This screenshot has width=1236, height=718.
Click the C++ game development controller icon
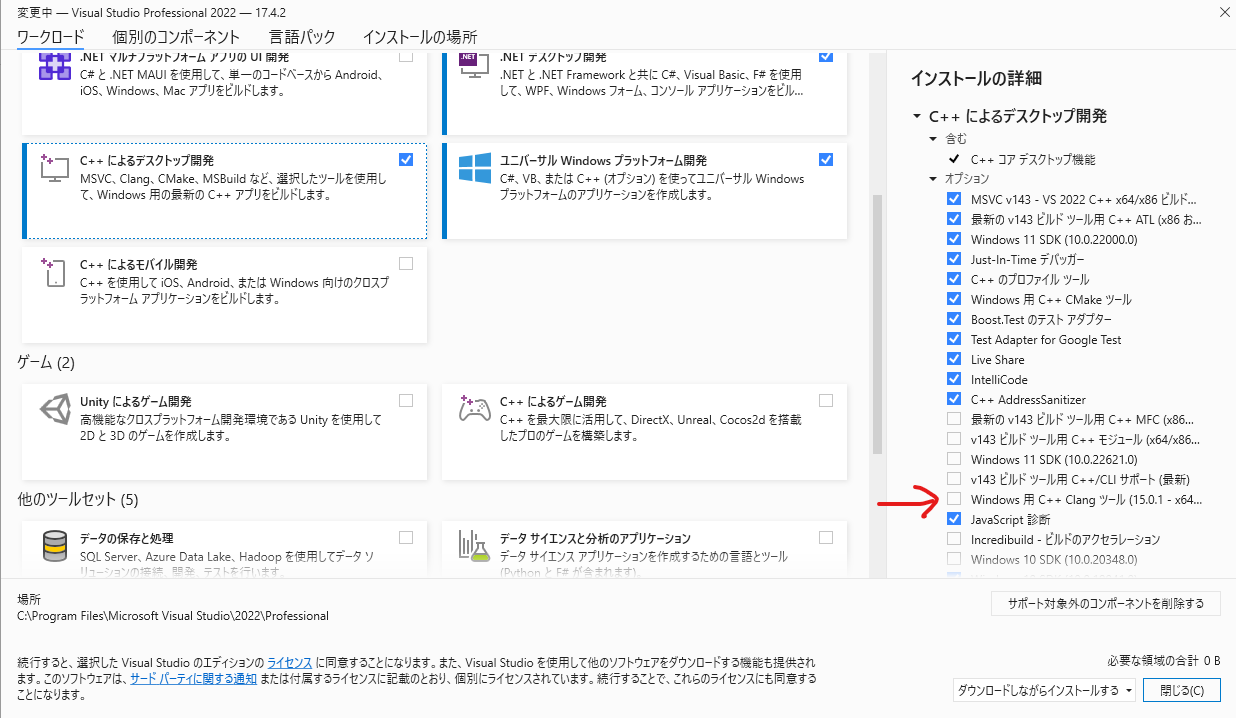(474, 409)
